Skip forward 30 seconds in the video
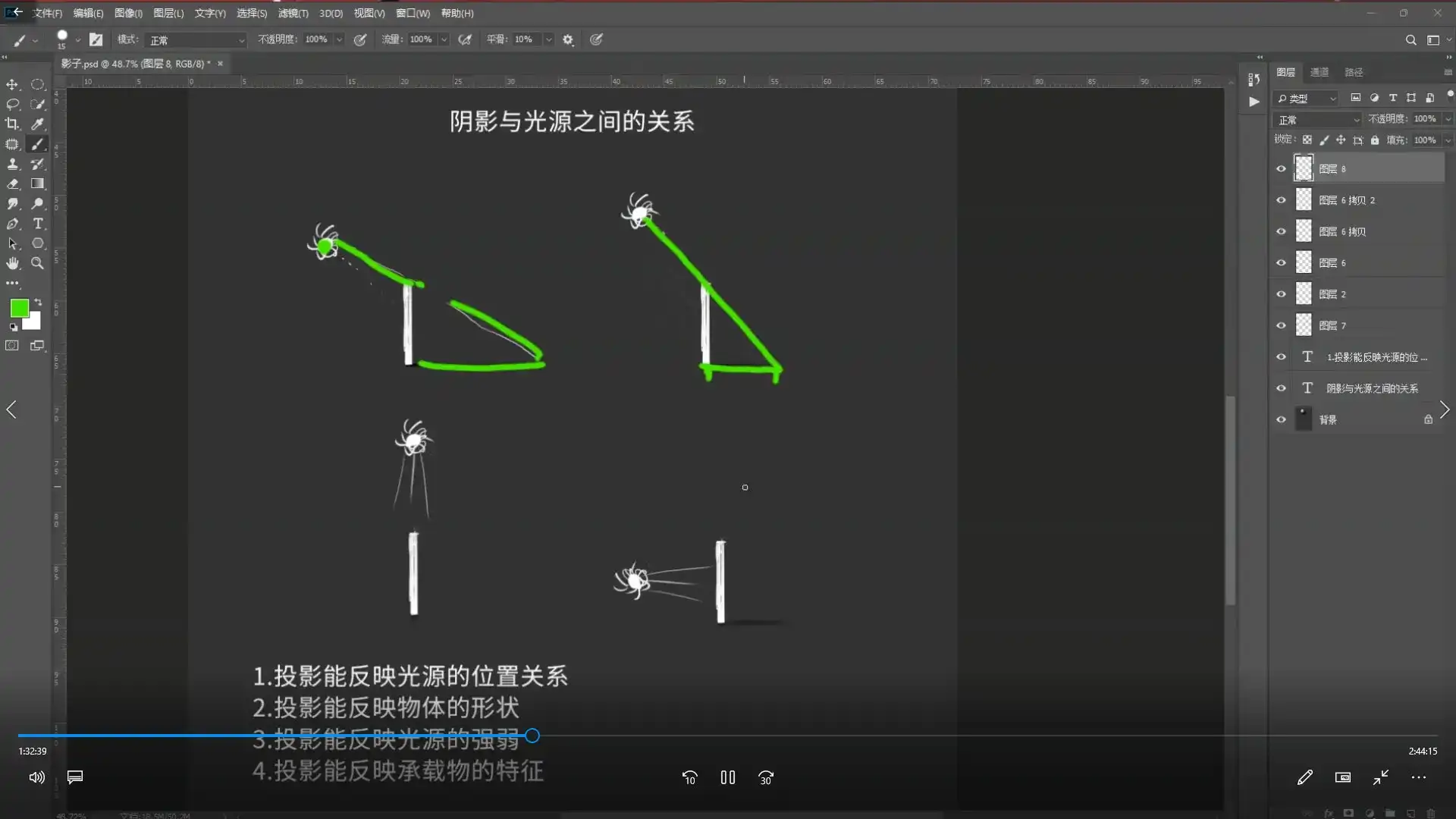Image resolution: width=1456 pixels, height=819 pixels. tap(766, 777)
